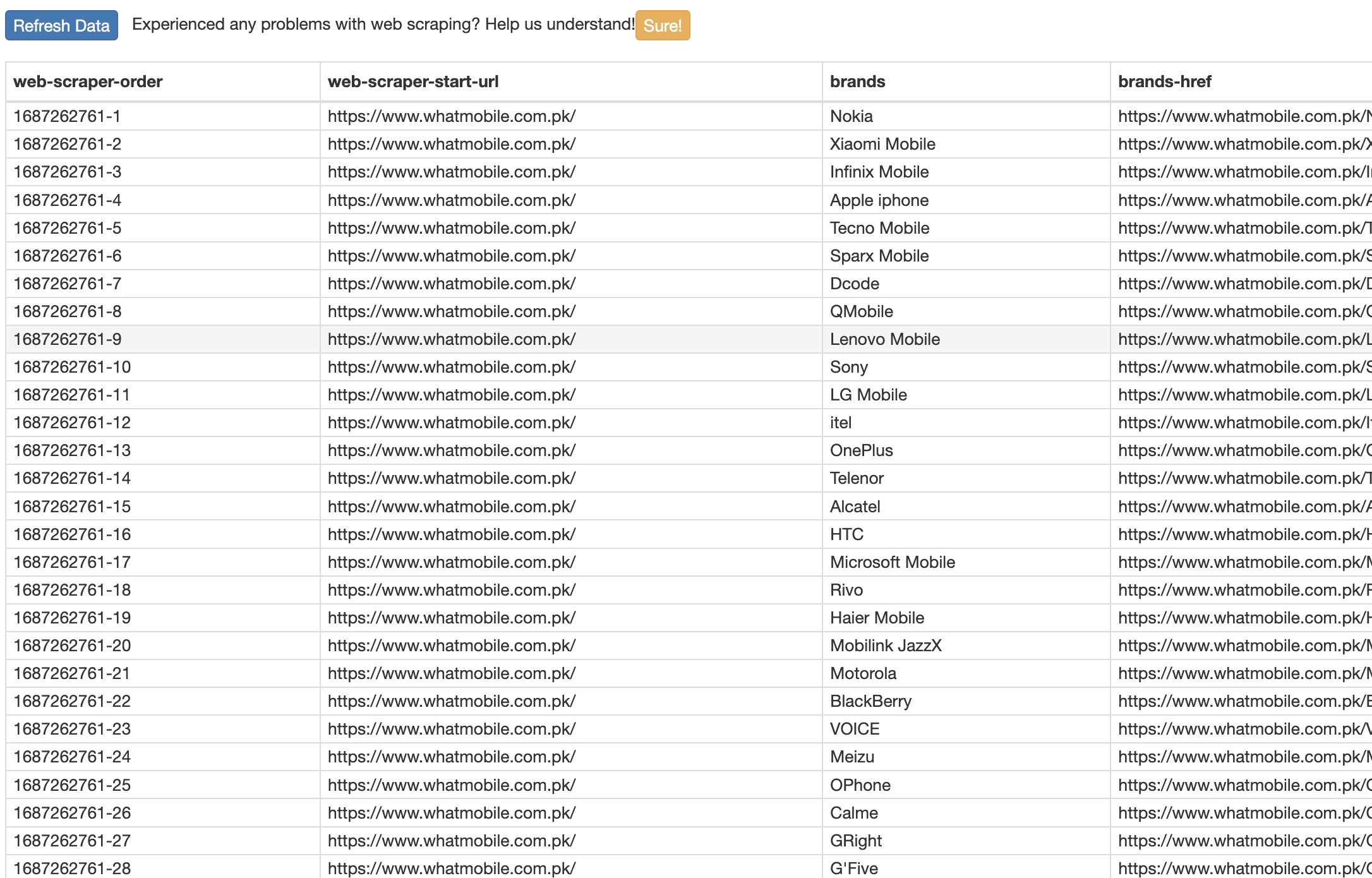
Task: Click the G'Five brand cell
Action: [966, 867]
